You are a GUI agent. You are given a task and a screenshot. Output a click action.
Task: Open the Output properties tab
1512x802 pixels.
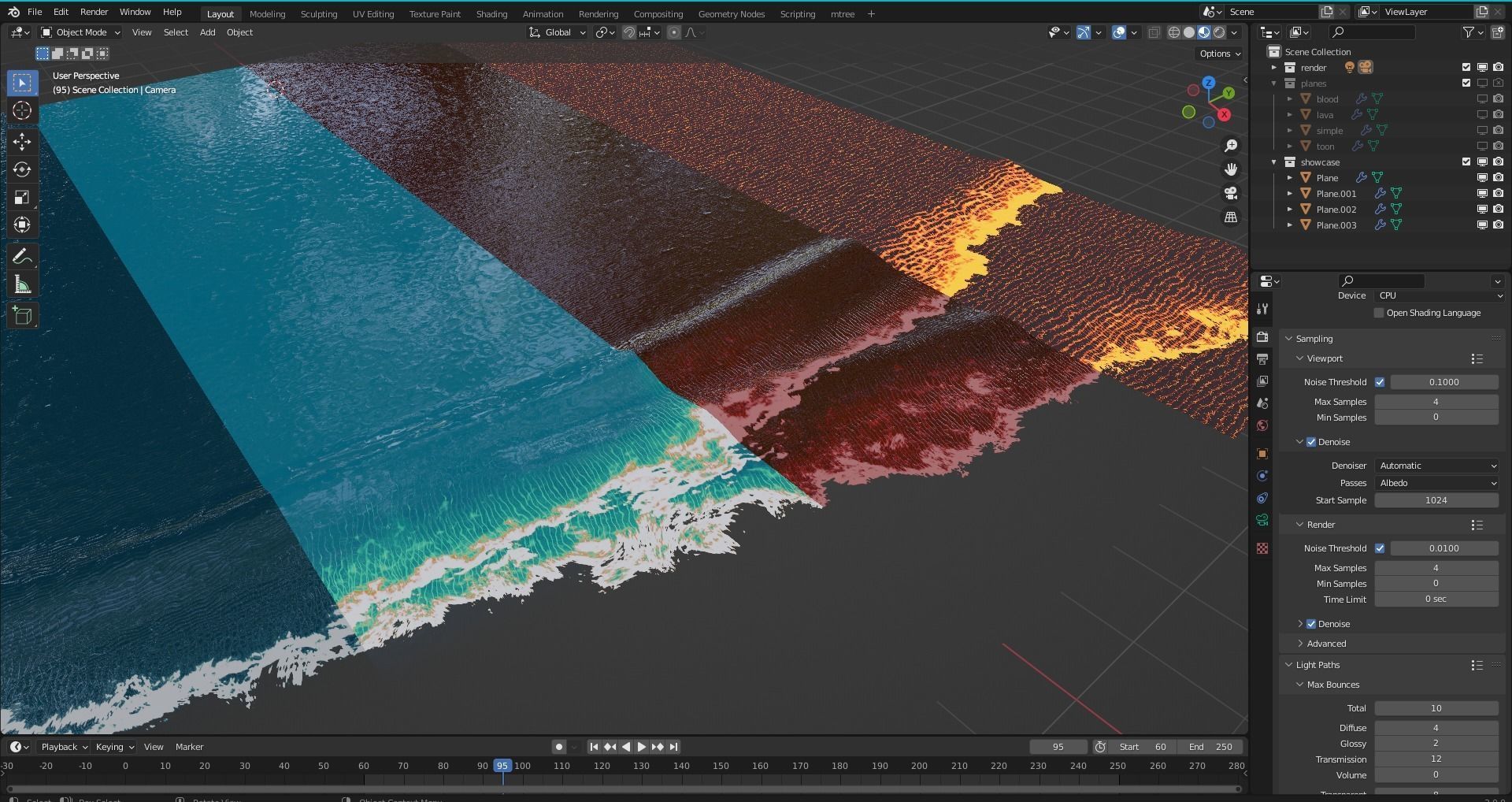(x=1262, y=358)
